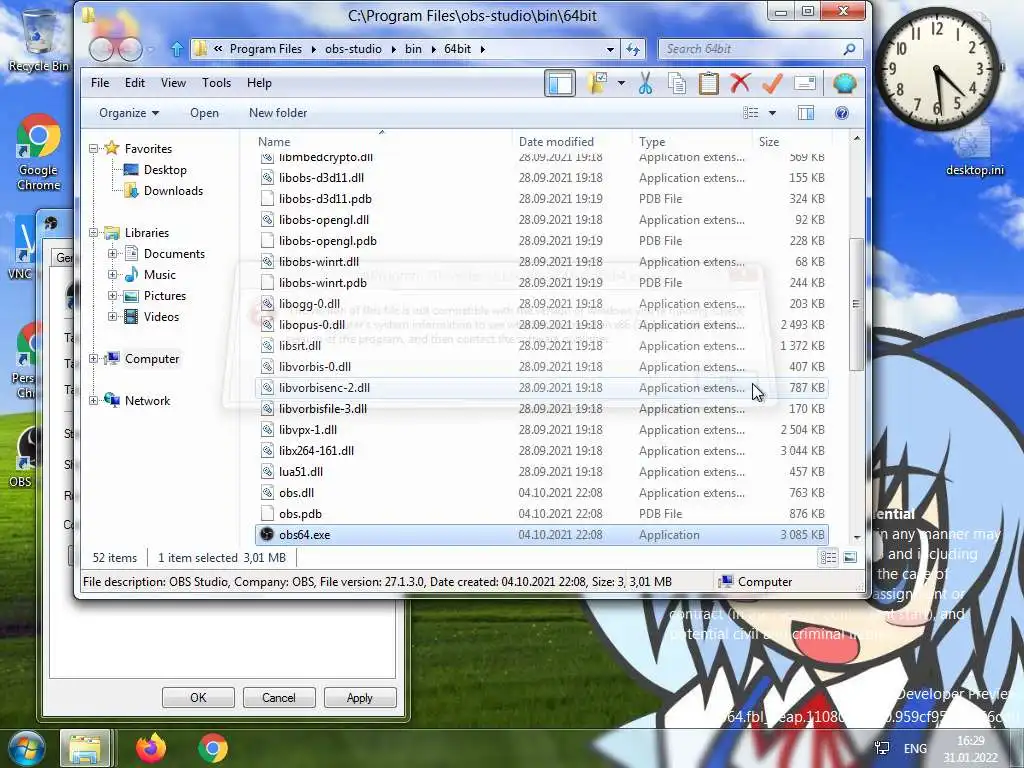Open the Help menu
This screenshot has height=768, width=1024.
click(x=259, y=83)
